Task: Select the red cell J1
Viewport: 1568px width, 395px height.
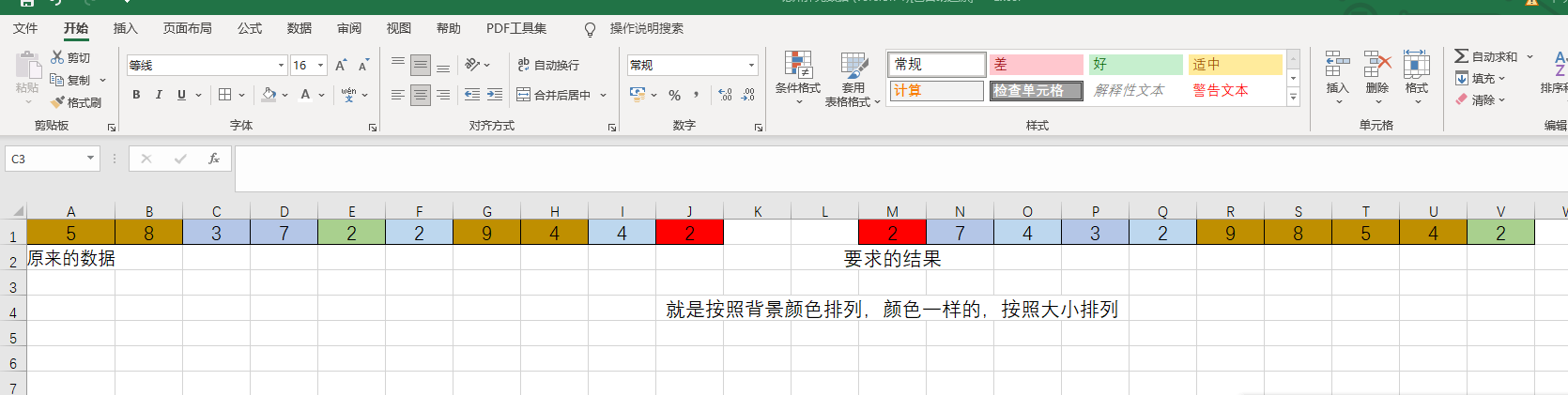Action: pos(689,233)
